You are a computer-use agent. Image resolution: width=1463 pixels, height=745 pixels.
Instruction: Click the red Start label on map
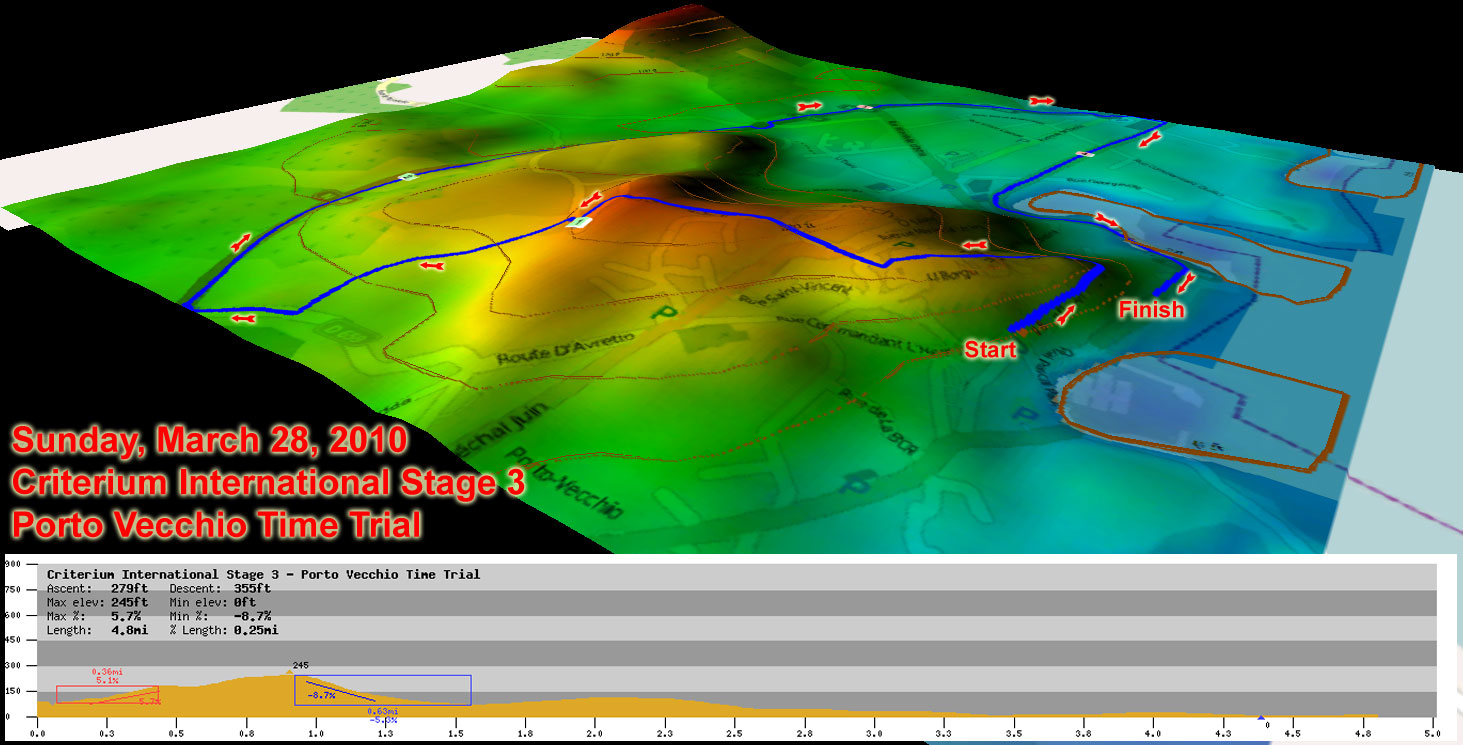pos(990,350)
